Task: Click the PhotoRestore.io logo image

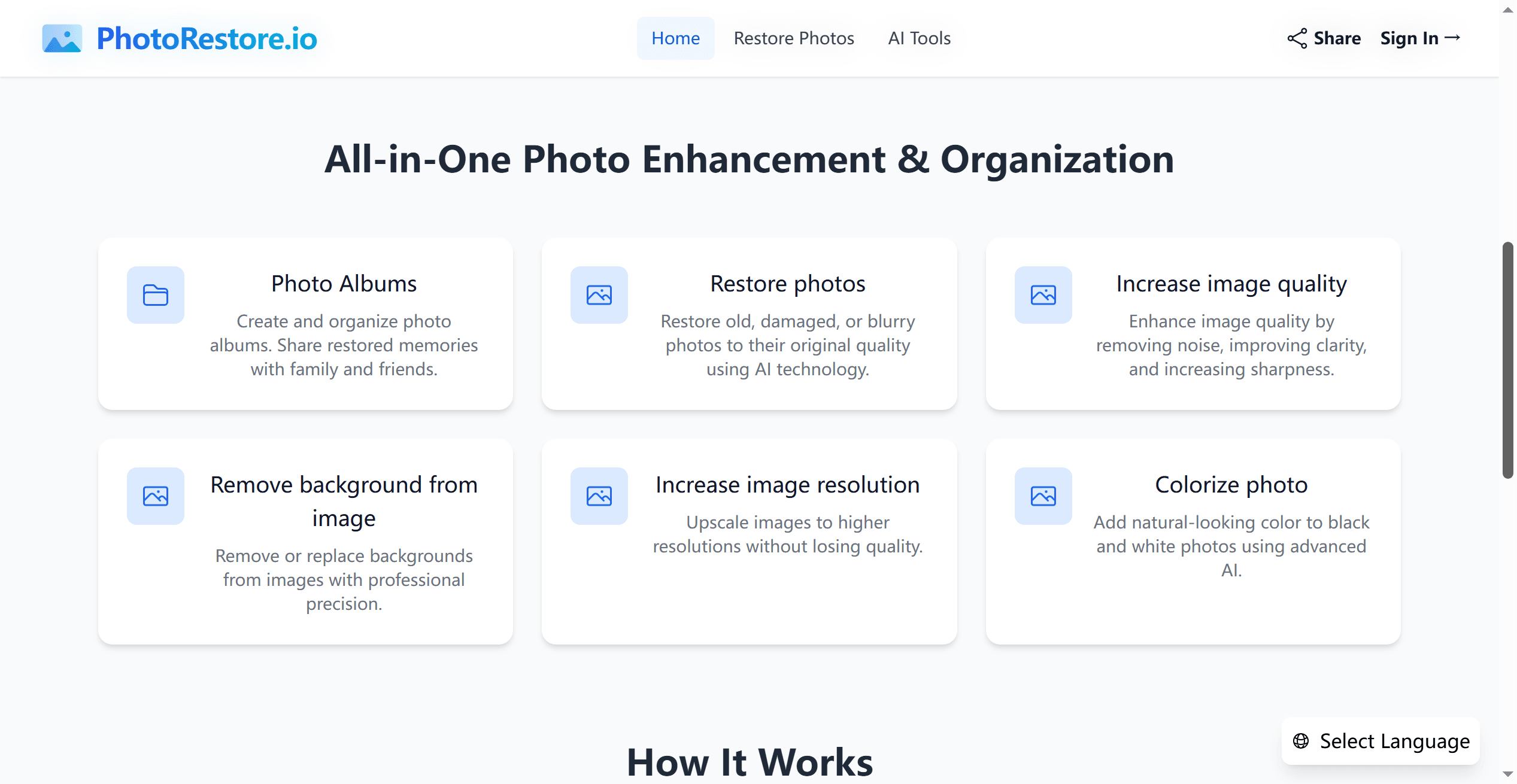Action: [62, 38]
